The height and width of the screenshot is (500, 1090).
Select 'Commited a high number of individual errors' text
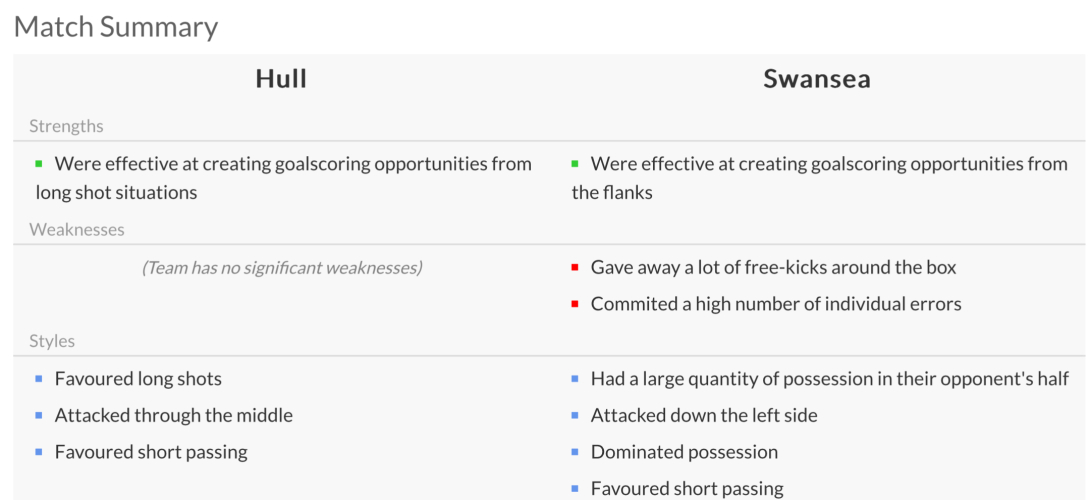coord(776,304)
